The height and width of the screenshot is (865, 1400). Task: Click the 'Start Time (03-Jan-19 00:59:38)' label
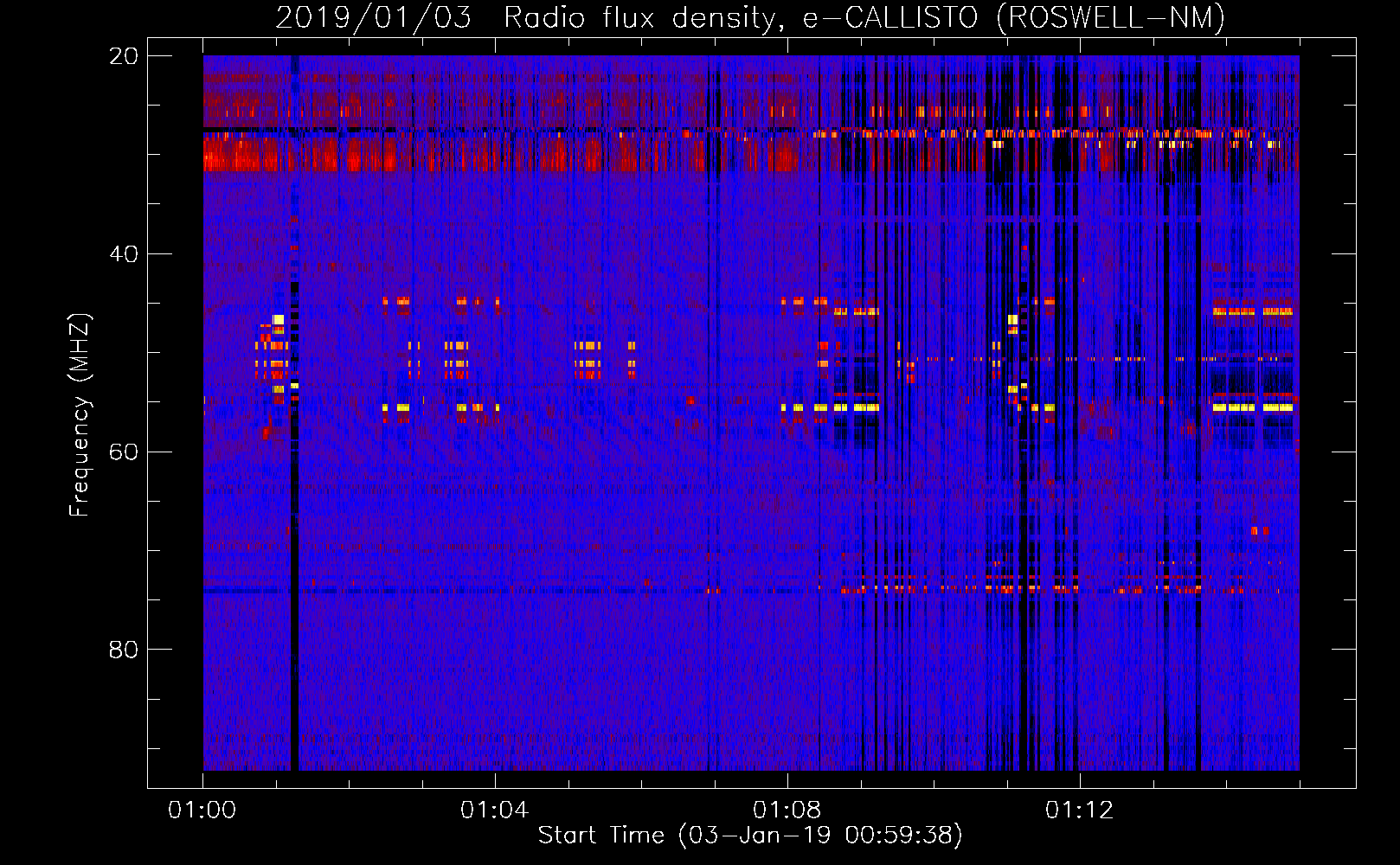click(x=750, y=835)
